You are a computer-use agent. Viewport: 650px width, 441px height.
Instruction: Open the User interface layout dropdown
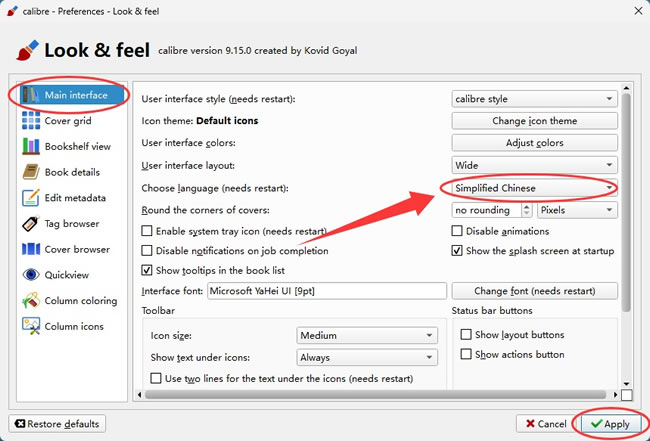pyautogui.click(x=534, y=165)
